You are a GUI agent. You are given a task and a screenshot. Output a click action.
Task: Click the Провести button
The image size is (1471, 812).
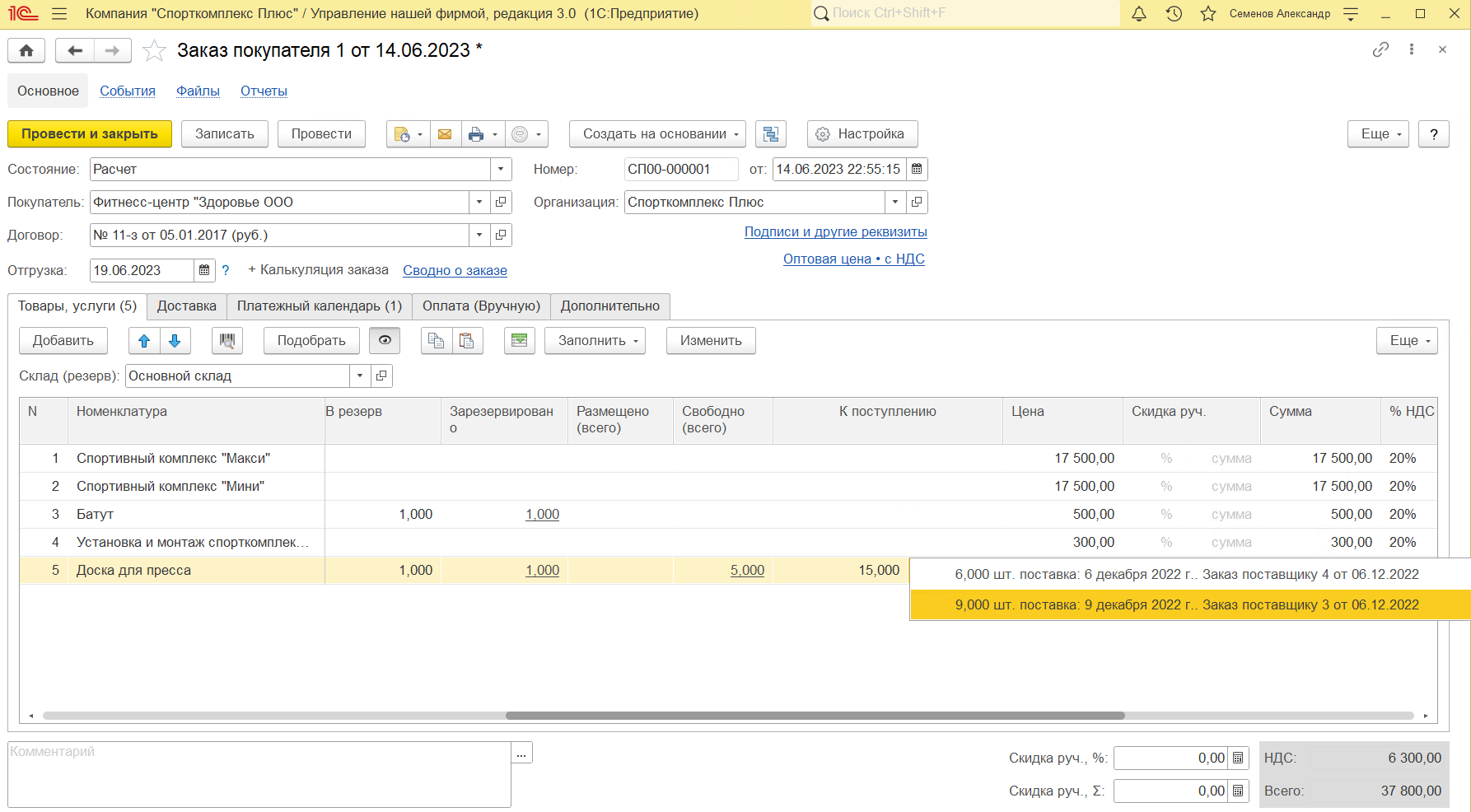[321, 134]
